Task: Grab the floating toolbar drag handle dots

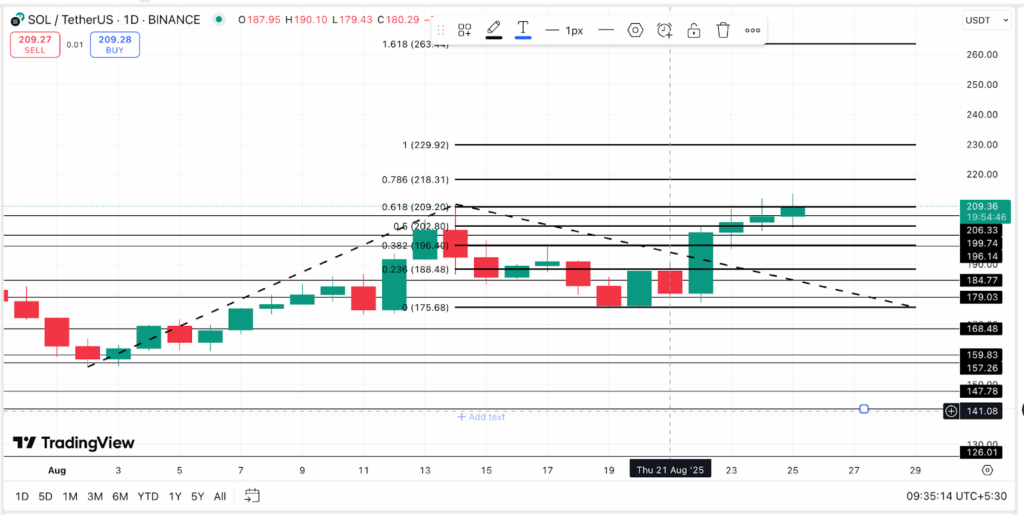Action: point(441,30)
